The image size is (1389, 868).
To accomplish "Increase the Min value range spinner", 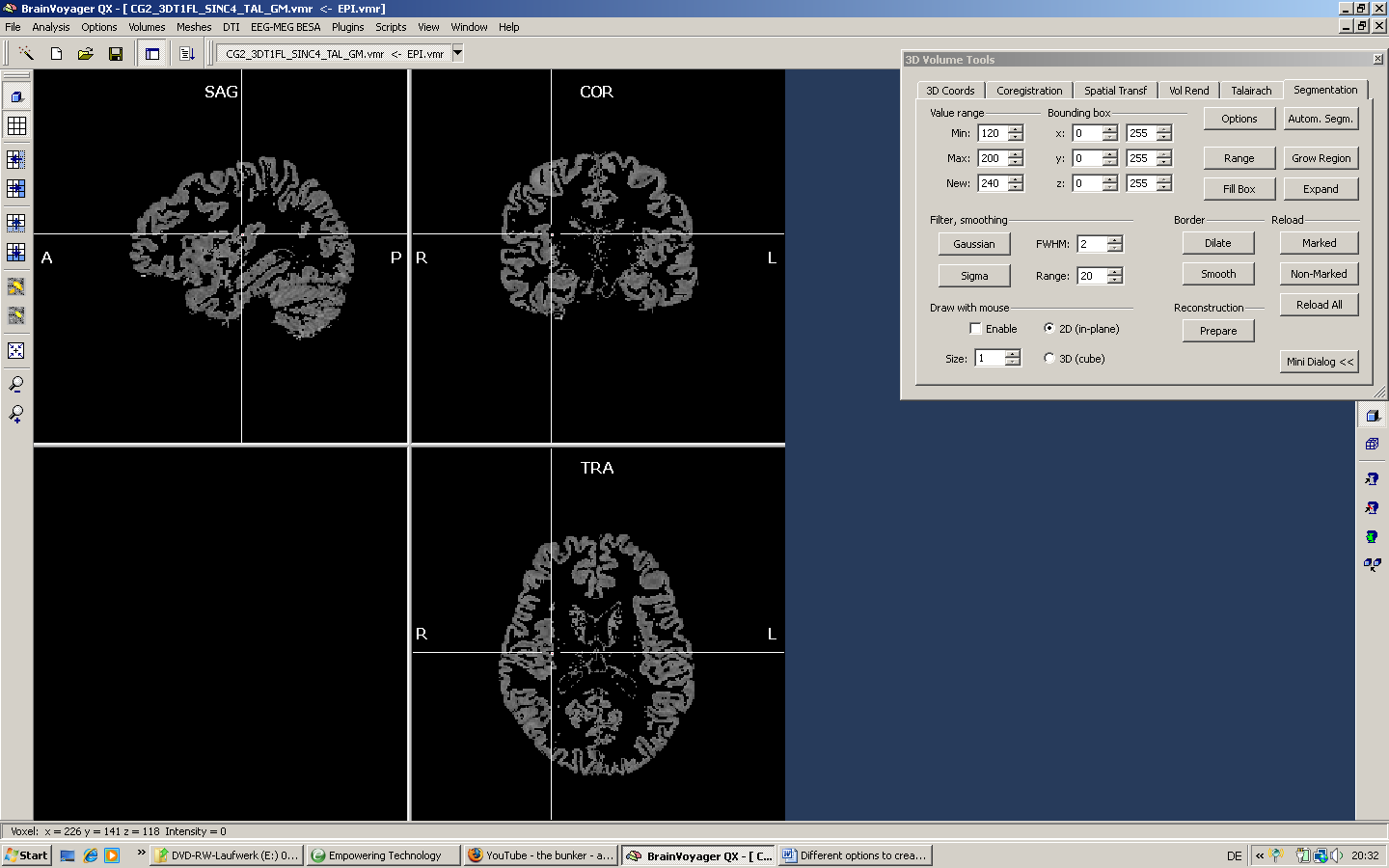I will tap(1015, 129).
